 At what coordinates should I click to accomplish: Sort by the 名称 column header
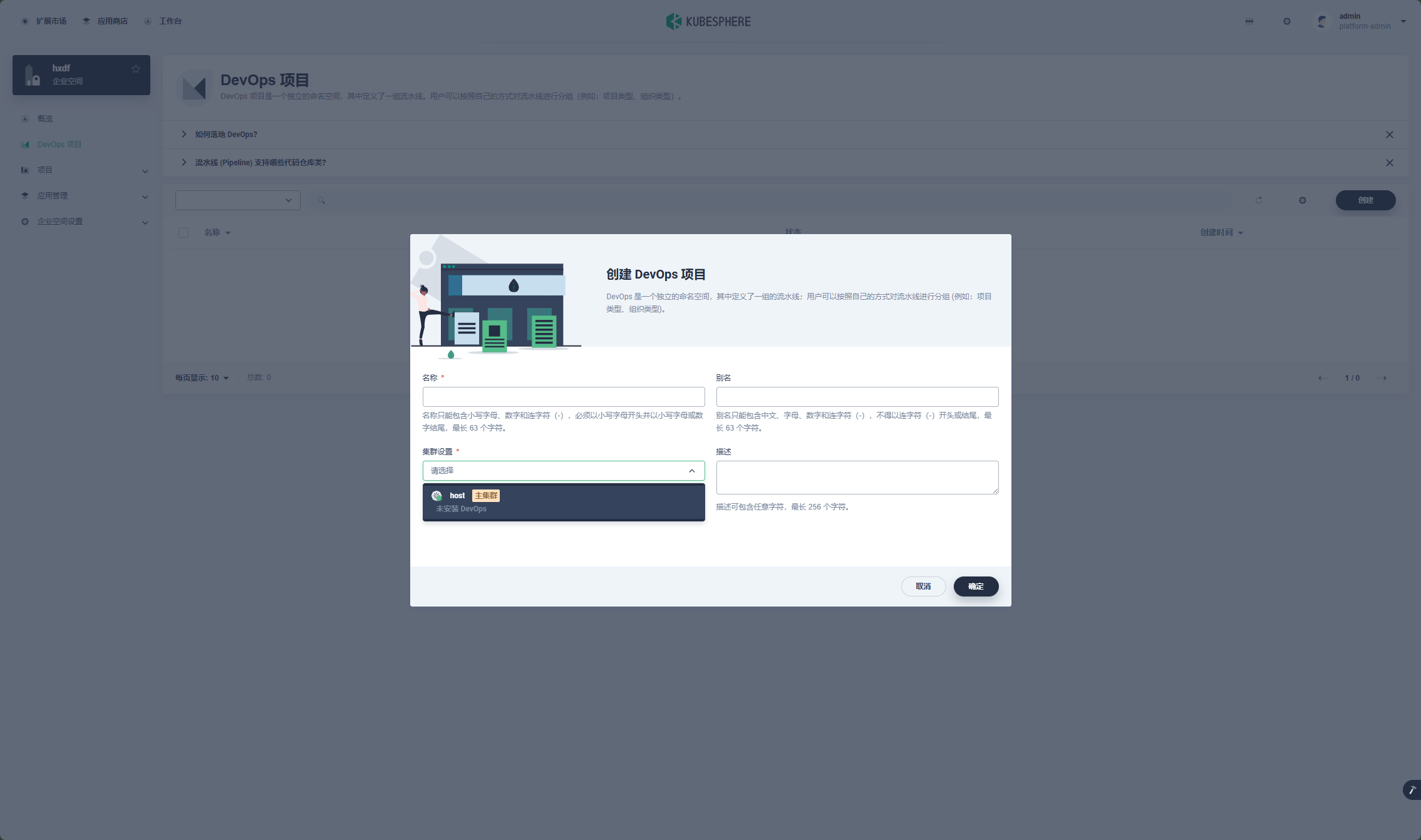[217, 233]
